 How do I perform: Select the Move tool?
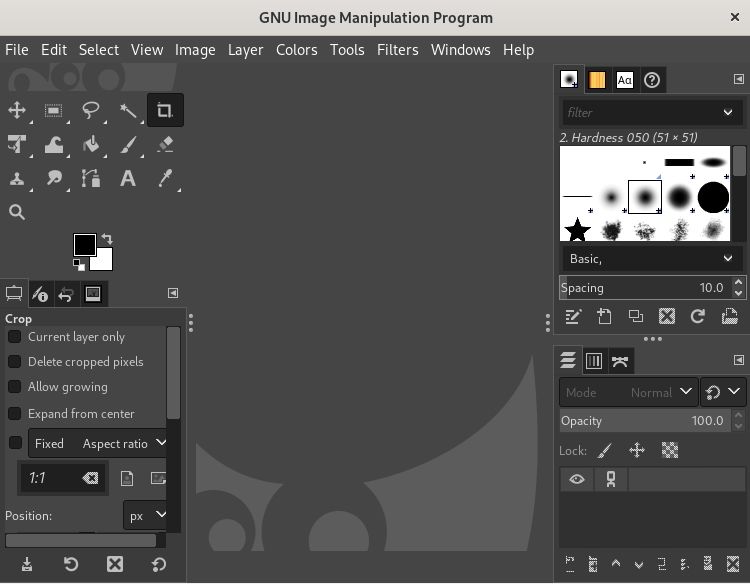click(x=17, y=111)
